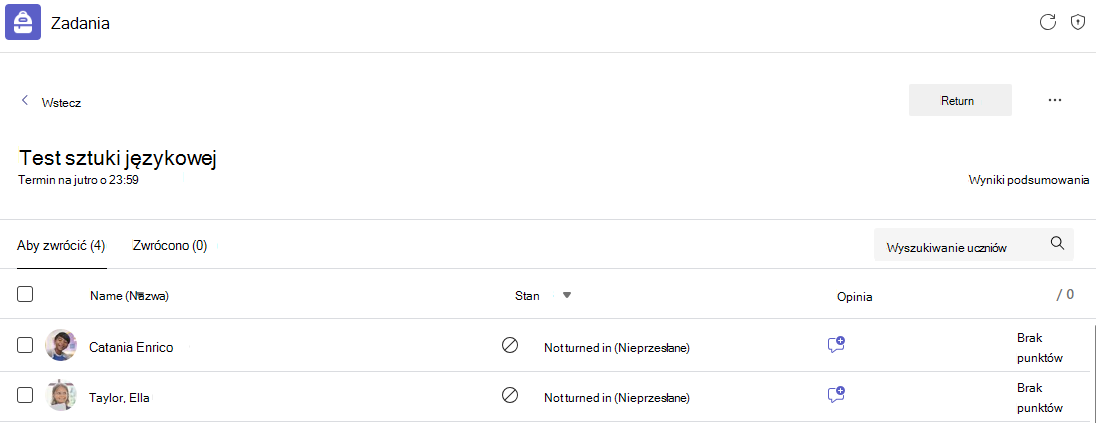Check the box beside Catania Enrico
Image resolution: width=1096 pixels, height=423 pixels.
[x=25, y=345]
